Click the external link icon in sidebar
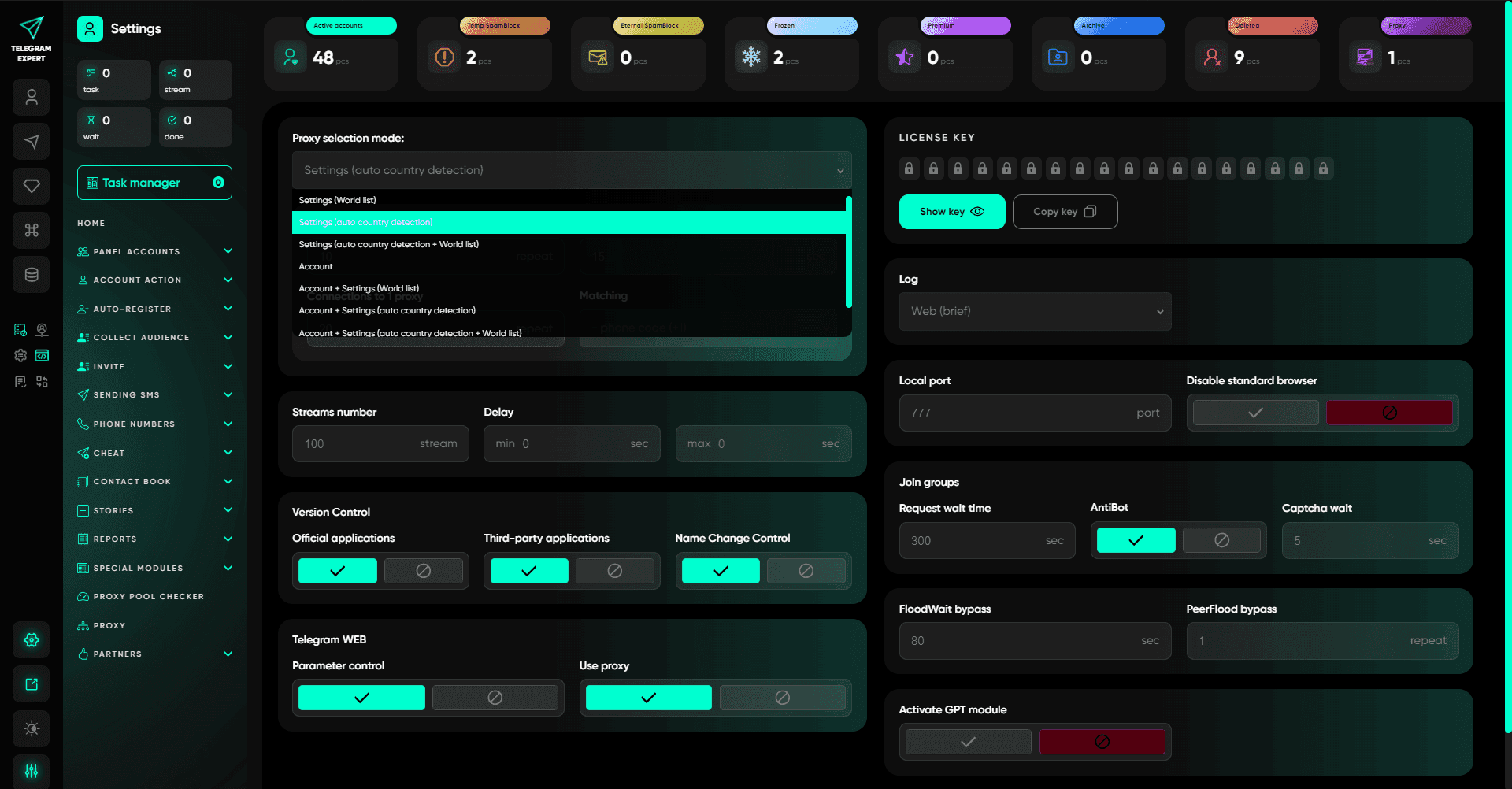Screen dimensions: 1512x789 pos(31,684)
